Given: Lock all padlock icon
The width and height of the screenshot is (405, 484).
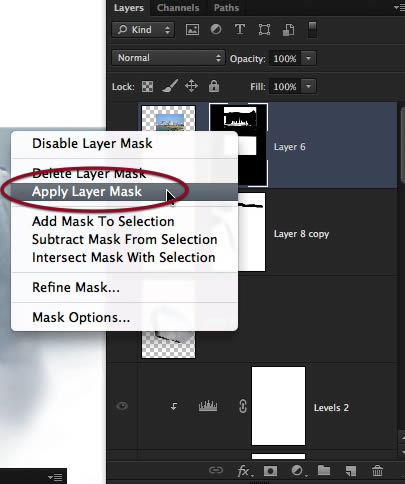Looking at the screenshot, I should pyautogui.click(x=214, y=86).
